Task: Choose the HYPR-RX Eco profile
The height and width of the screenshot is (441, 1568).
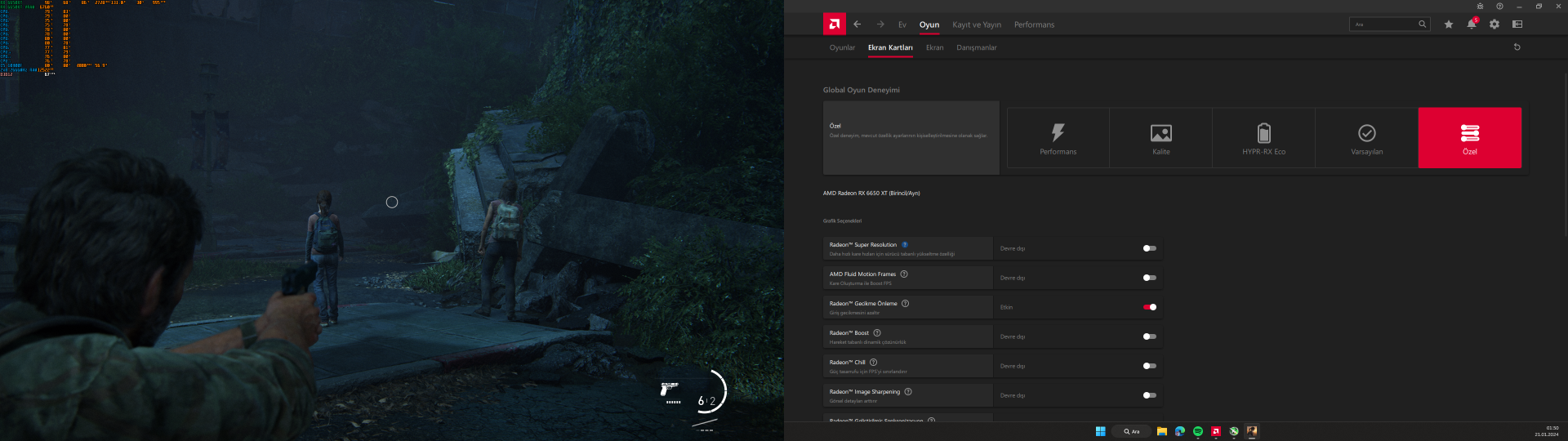Action: pos(1264,138)
